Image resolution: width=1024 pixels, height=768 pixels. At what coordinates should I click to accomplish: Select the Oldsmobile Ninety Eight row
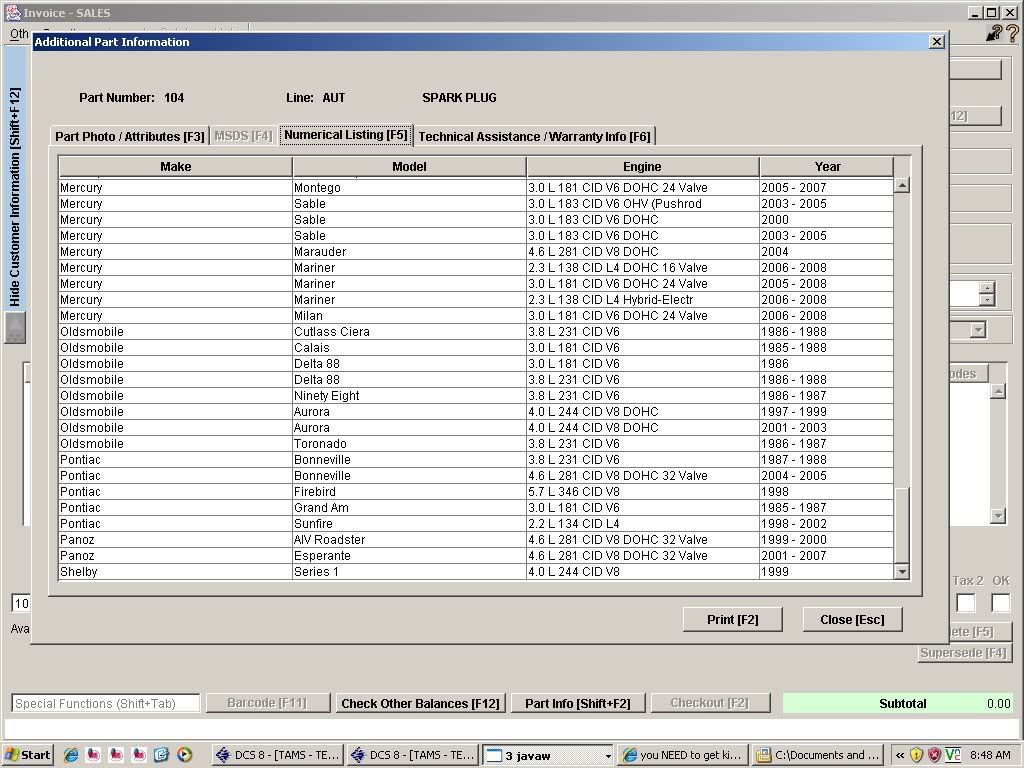coord(475,396)
